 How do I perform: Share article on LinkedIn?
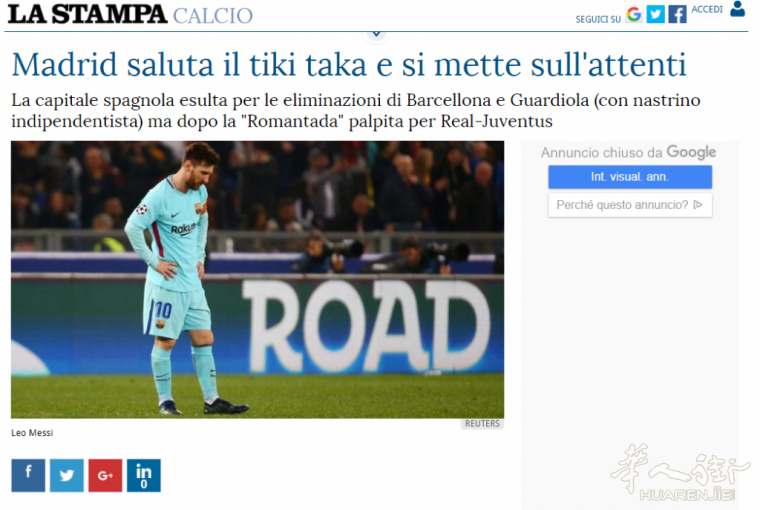143,475
